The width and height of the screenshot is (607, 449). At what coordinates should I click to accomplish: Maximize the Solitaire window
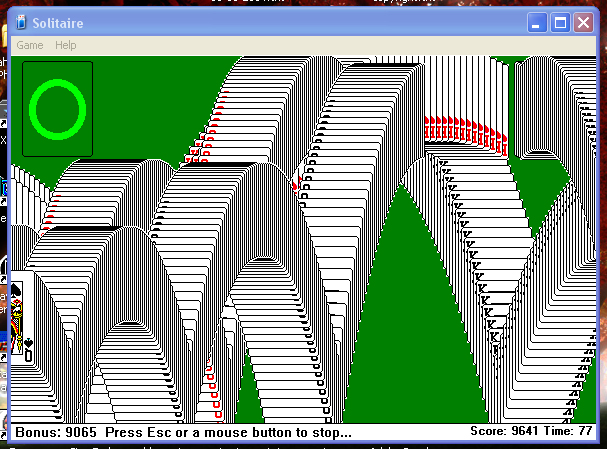coord(561,22)
